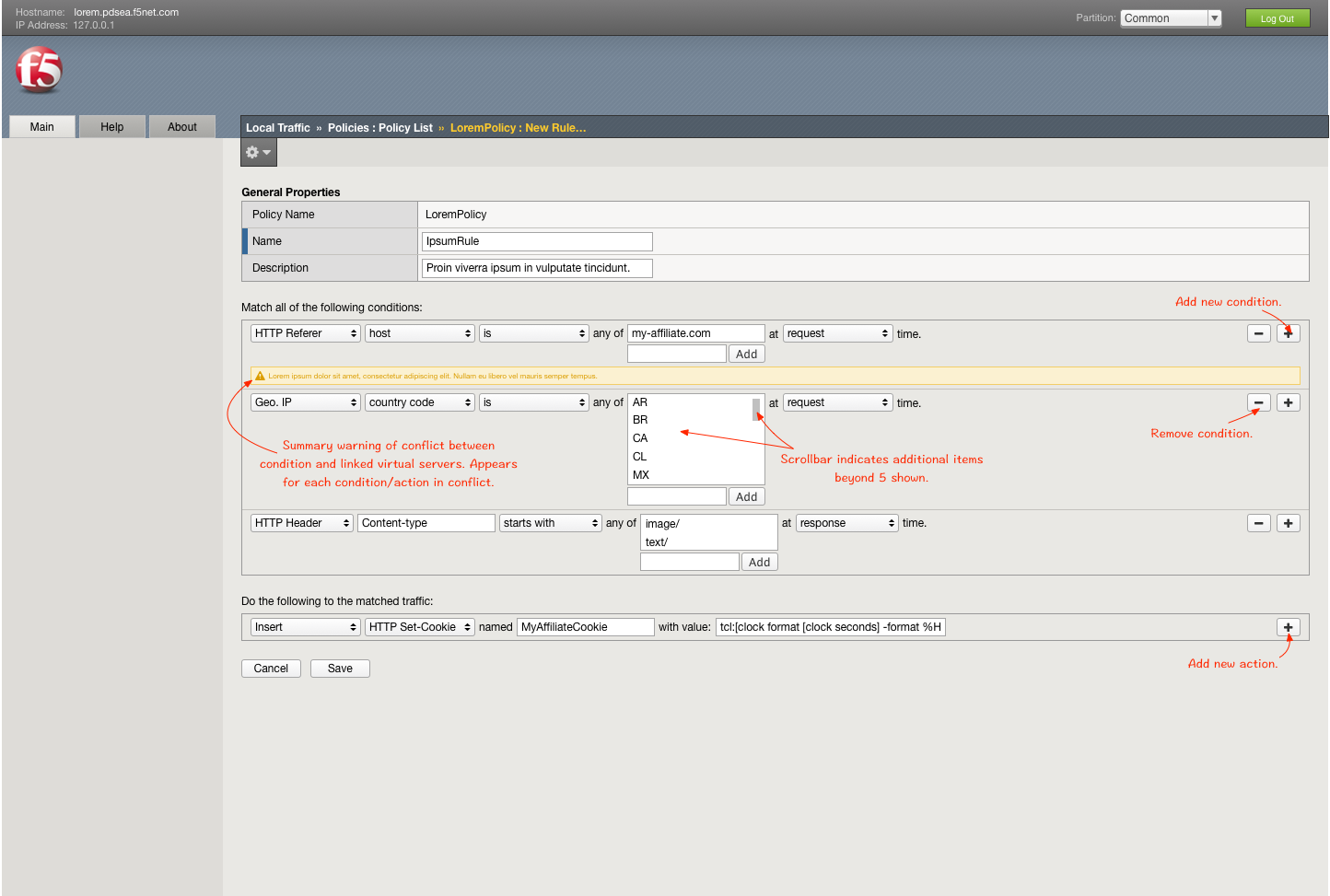The height and width of the screenshot is (896, 1330).
Task: Add condition after HTTP Header row
Action: click(1289, 523)
